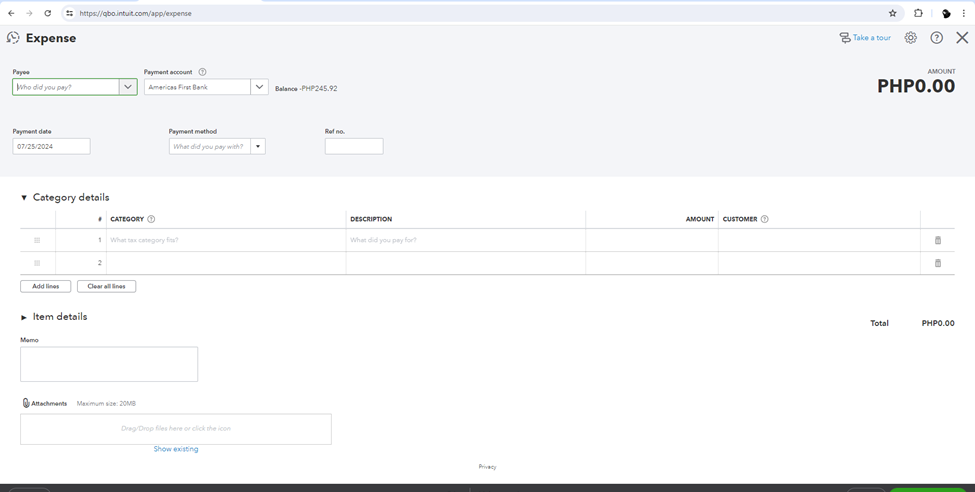Click the Description cell in line 2
The image size is (975, 492).
point(466,263)
